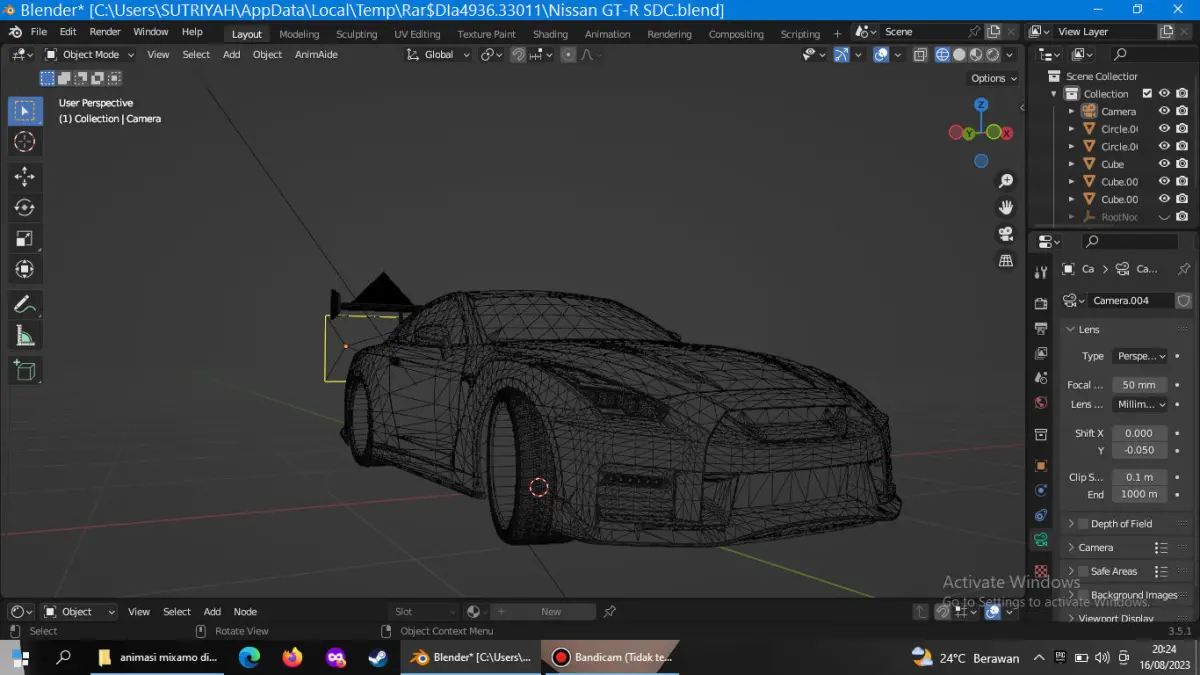Activate the Rotate tool
The width and height of the screenshot is (1200, 675).
pos(25,208)
